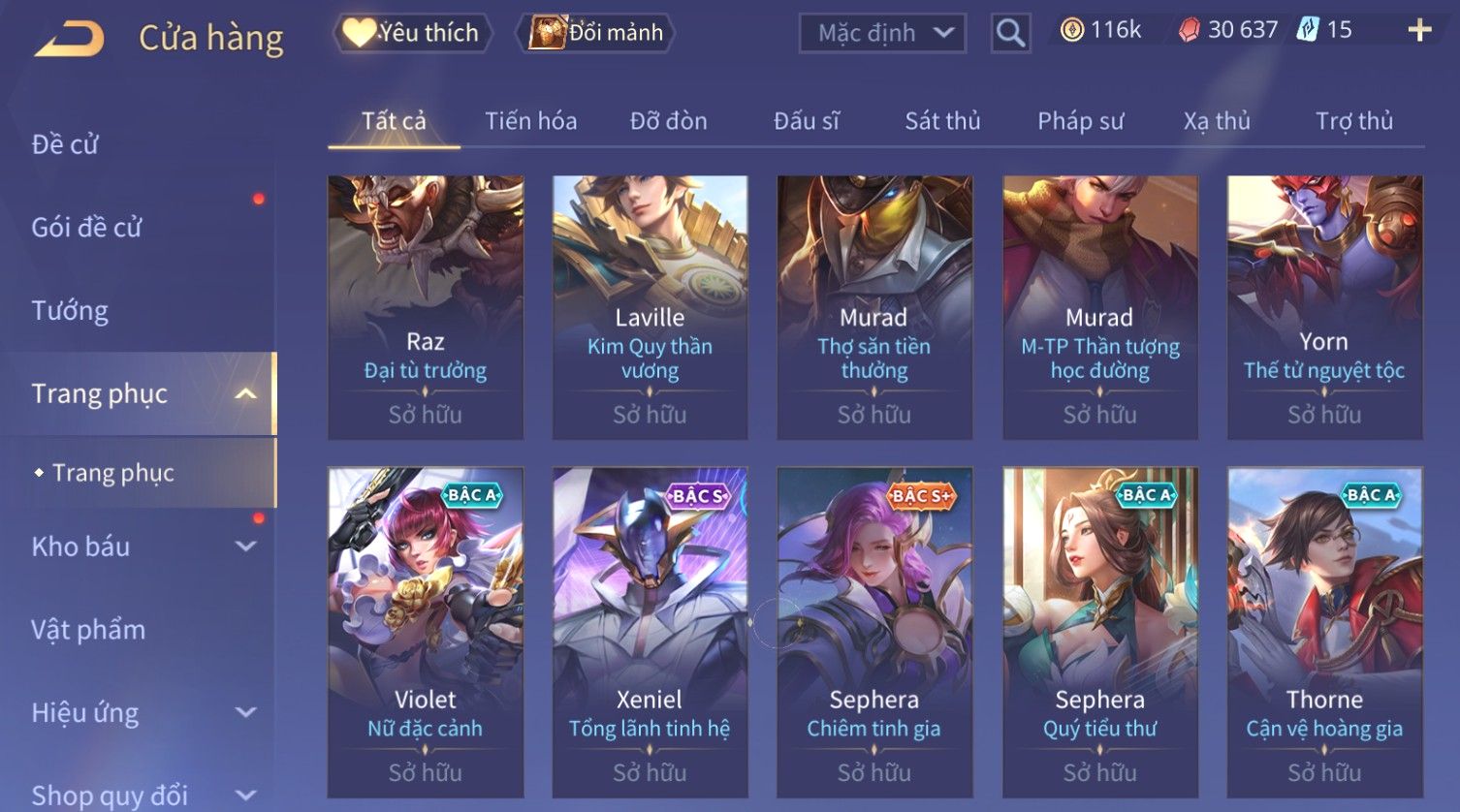Select the Laville Kim Quy thần vương skin
This screenshot has width=1460, height=812.
[650, 307]
